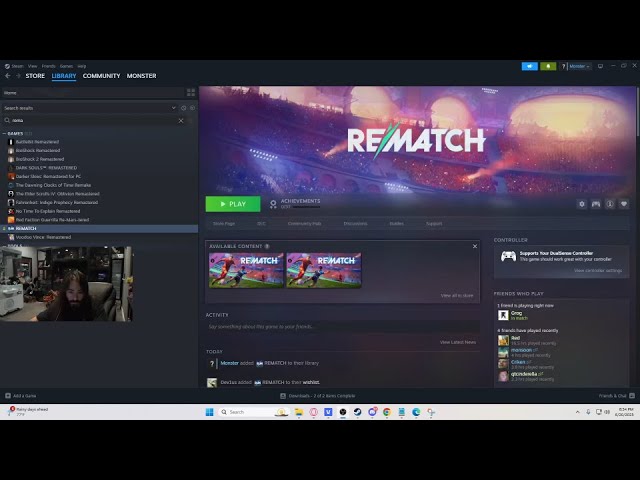The image size is (640, 480).
Task: Select BioShock Remastered in the list
Action: 38,151
